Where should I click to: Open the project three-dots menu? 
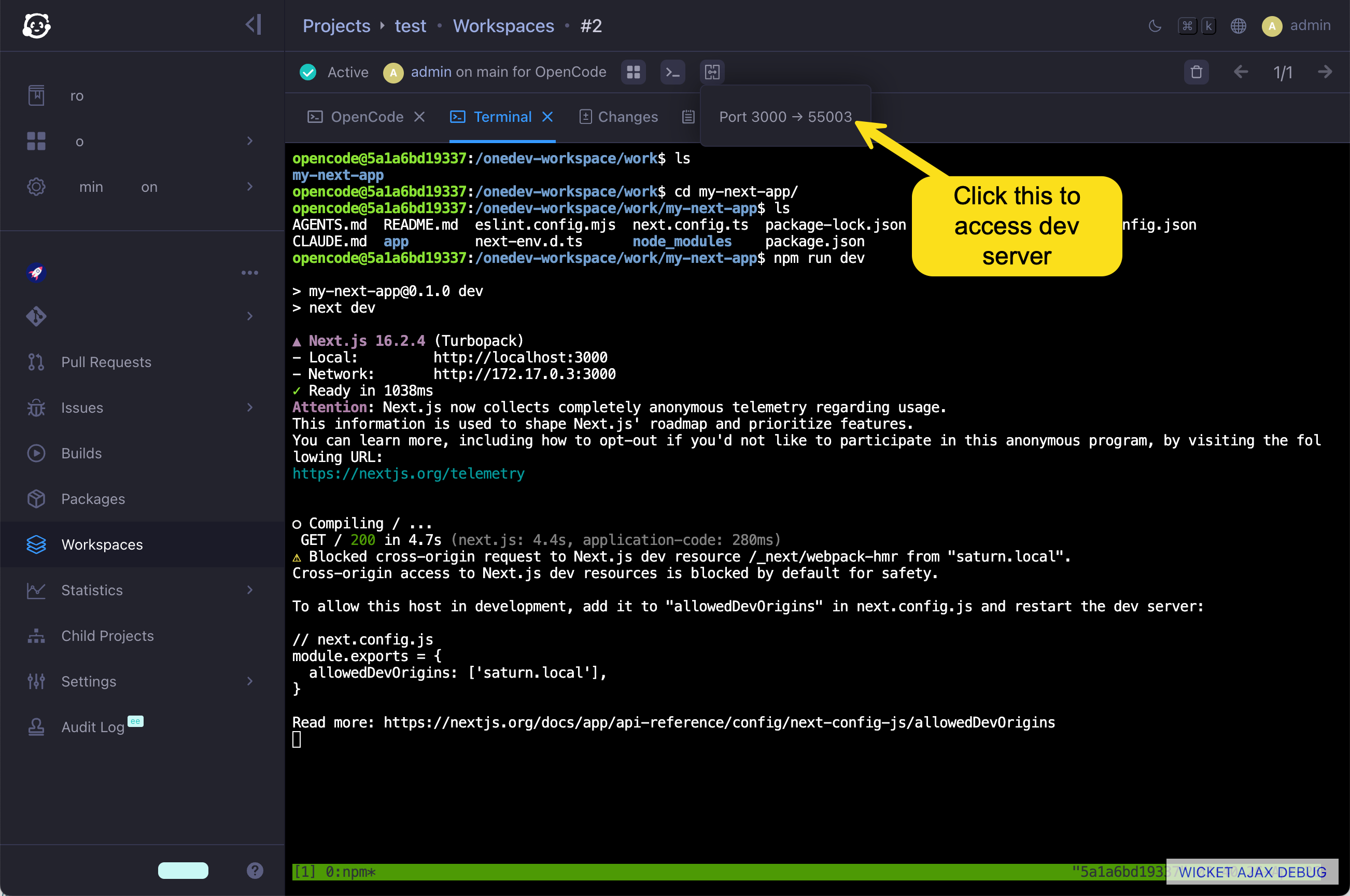click(x=250, y=273)
